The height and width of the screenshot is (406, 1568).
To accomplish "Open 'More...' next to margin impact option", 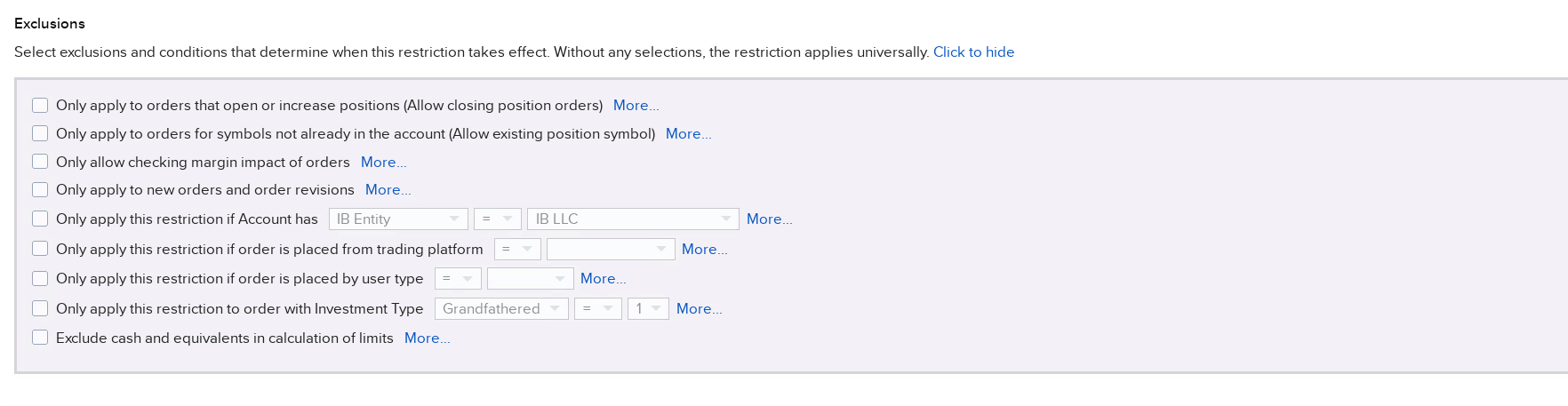I will (383, 162).
